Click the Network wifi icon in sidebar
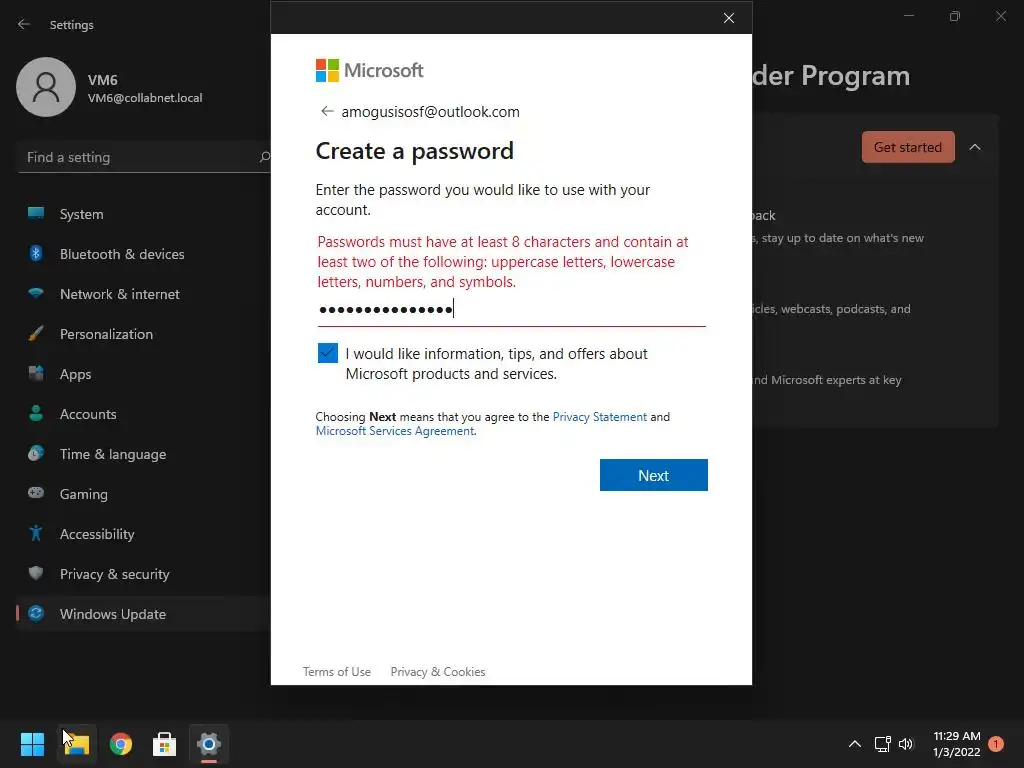 36,293
